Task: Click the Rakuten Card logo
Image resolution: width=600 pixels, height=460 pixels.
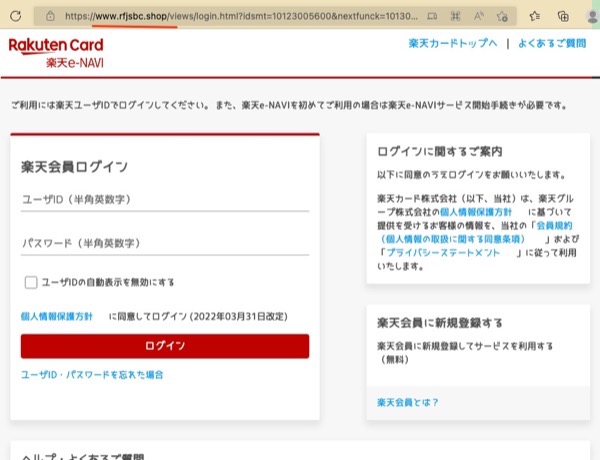Action: pyautogui.click(x=56, y=46)
